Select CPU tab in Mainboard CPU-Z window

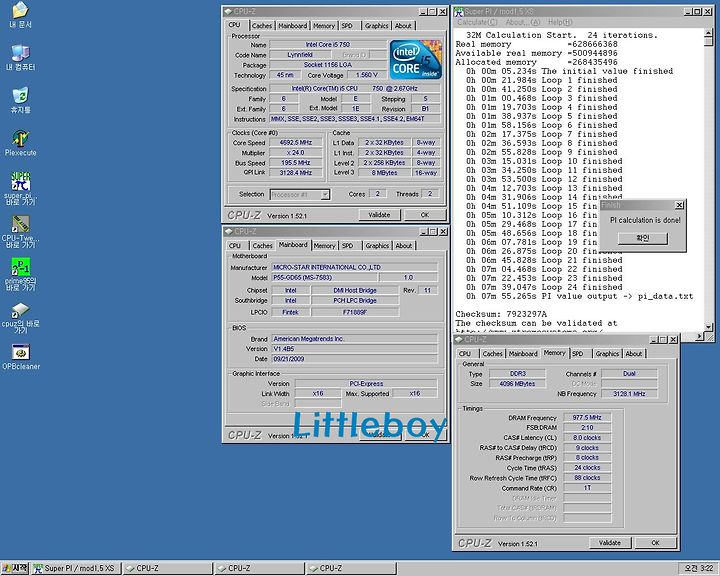coord(235,246)
